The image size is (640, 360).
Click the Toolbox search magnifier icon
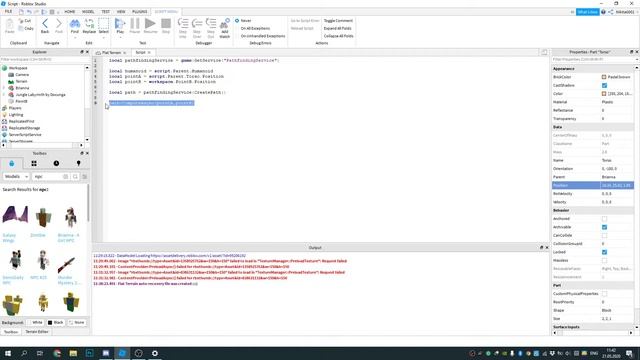click(75, 176)
